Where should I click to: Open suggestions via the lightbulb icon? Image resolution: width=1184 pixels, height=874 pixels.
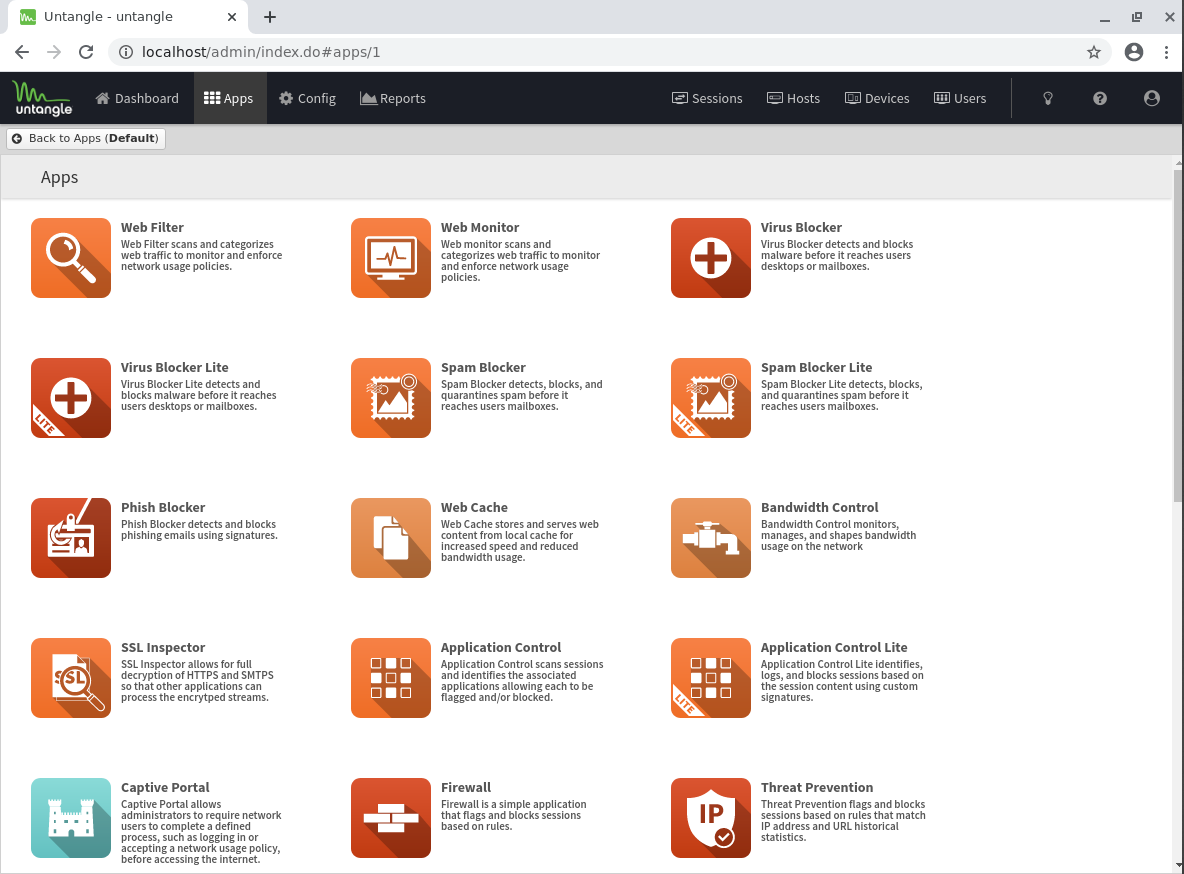point(1047,98)
